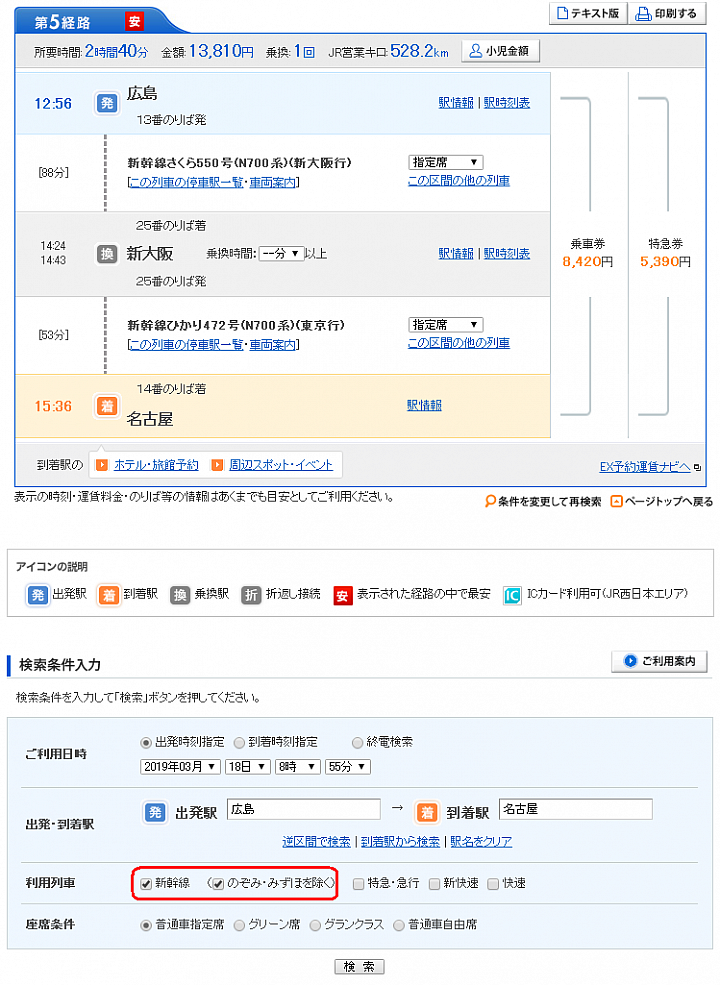Image resolution: width=720 pixels, height=985 pixels.
Task: Click ページトップへ戻る link
Action: pyautogui.click(x=669, y=502)
